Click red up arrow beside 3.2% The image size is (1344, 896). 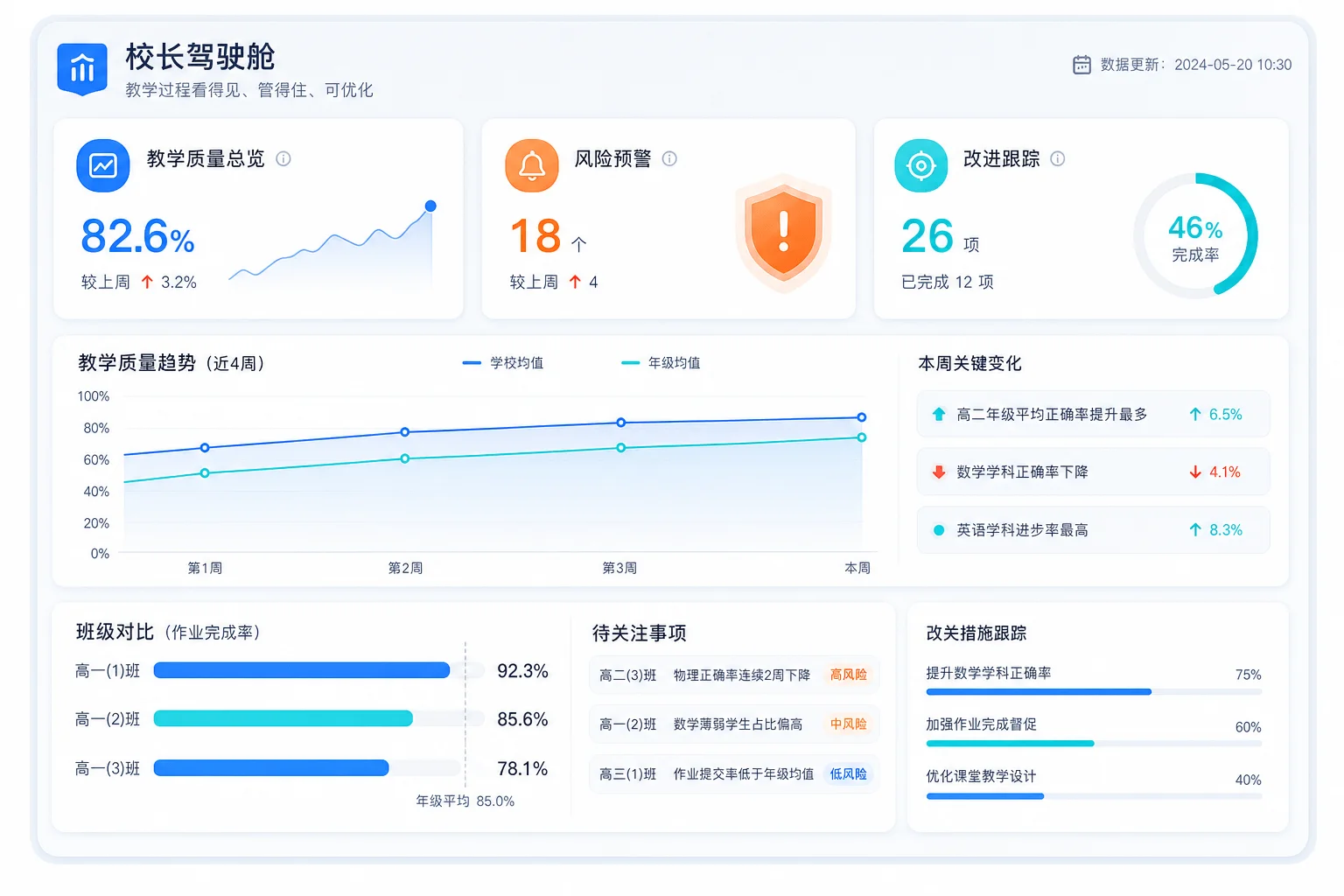click(x=147, y=282)
